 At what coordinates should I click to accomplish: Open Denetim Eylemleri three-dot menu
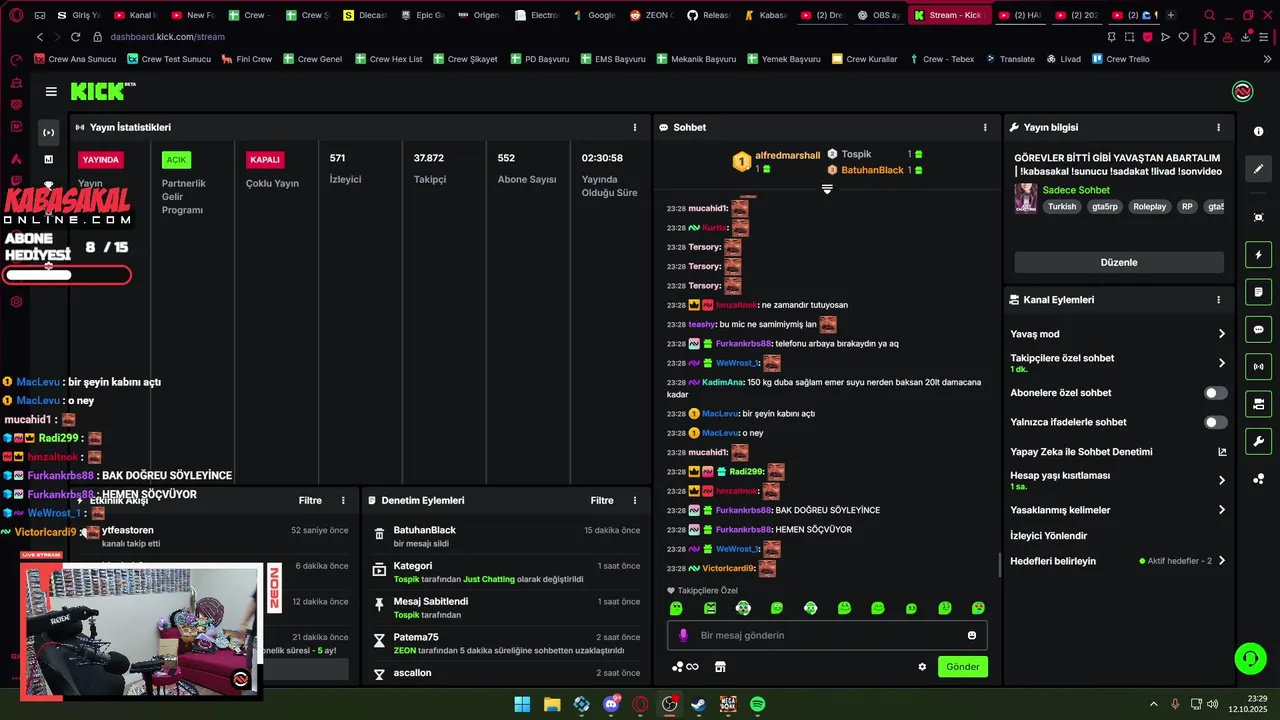(x=634, y=500)
